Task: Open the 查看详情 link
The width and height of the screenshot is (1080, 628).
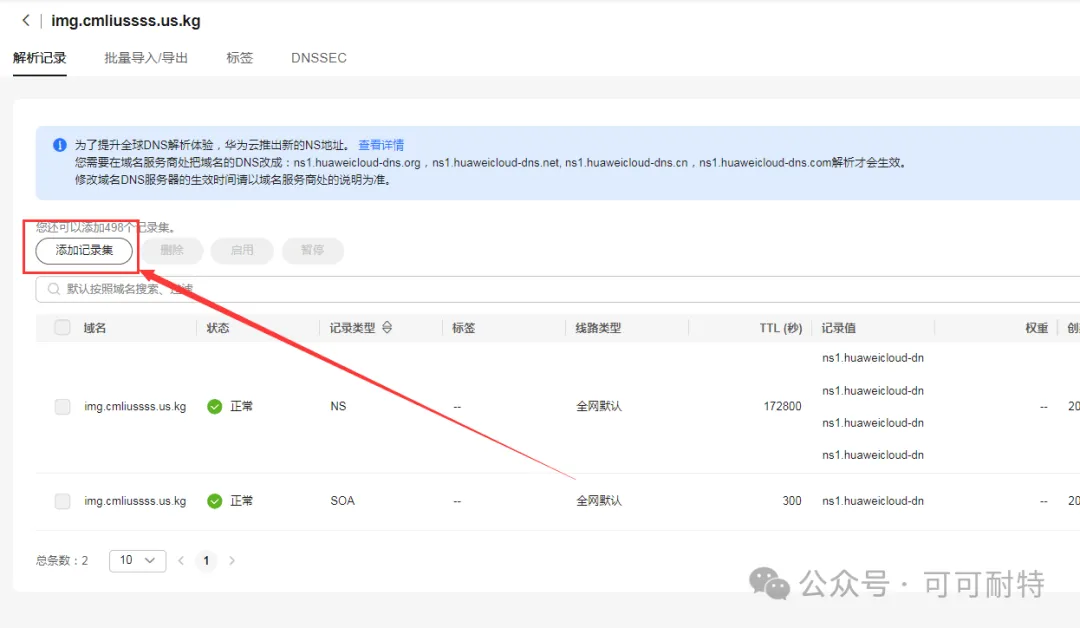Action: click(x=381, y=145)
